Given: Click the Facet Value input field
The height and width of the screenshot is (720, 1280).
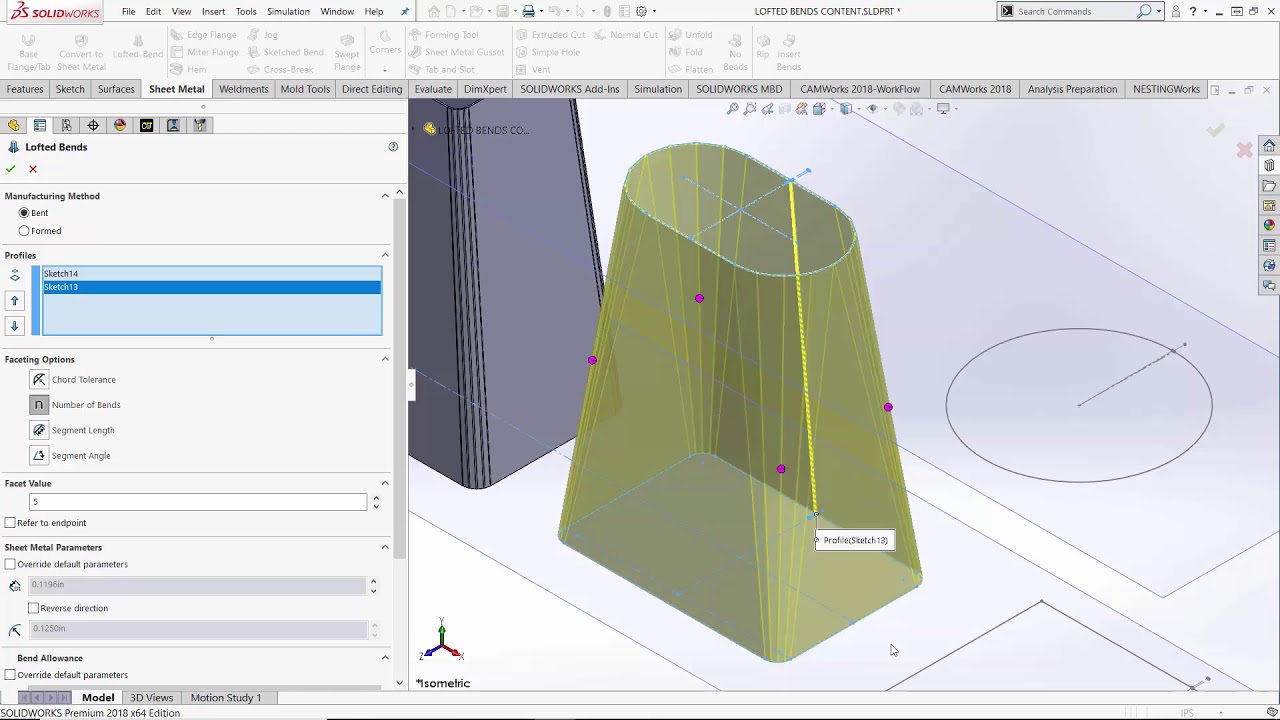Looking at the screenshot, I should click(x=198, y=502).
